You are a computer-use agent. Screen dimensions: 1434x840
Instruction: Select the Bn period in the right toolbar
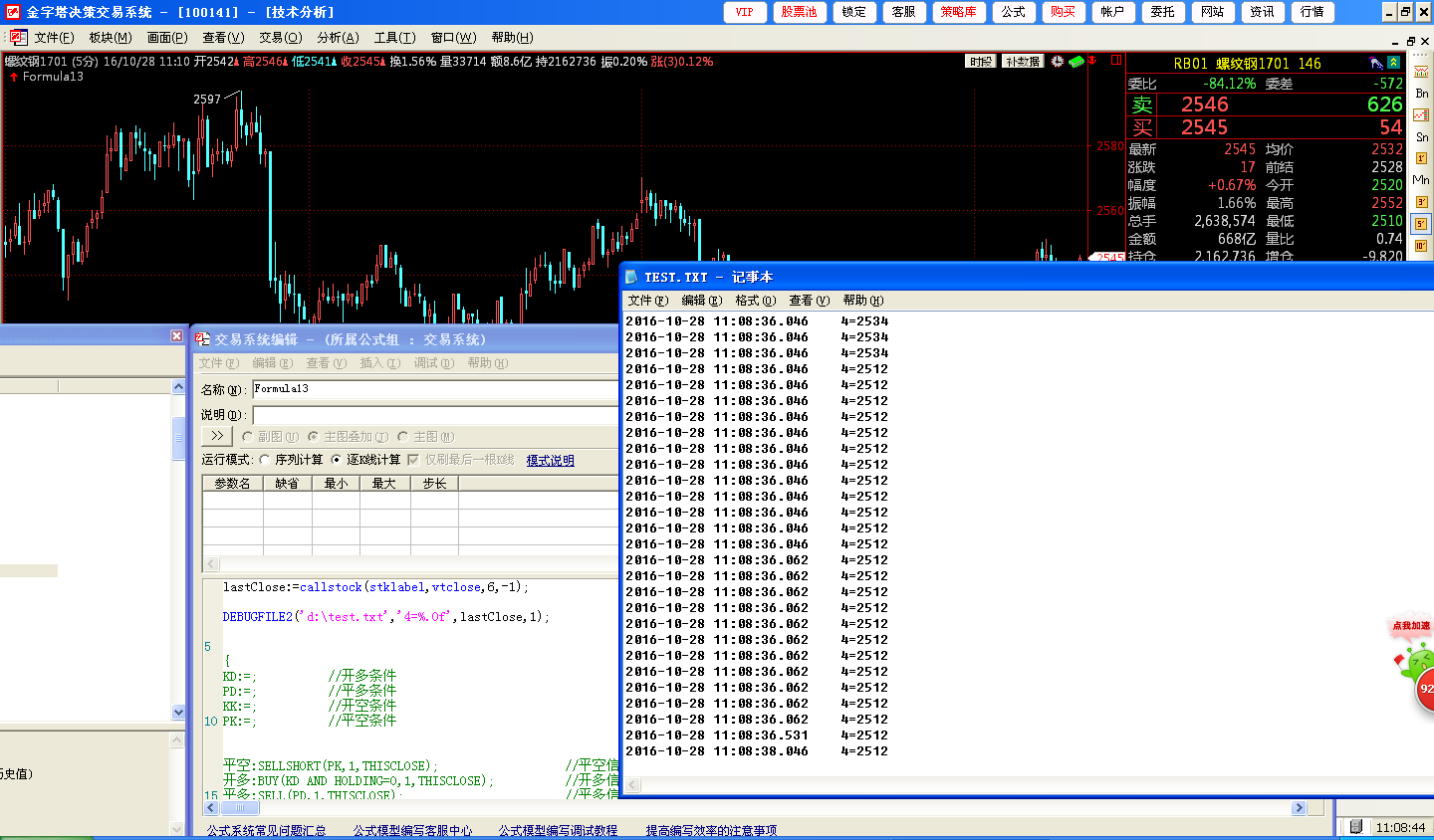click(x=1421, y=94)
